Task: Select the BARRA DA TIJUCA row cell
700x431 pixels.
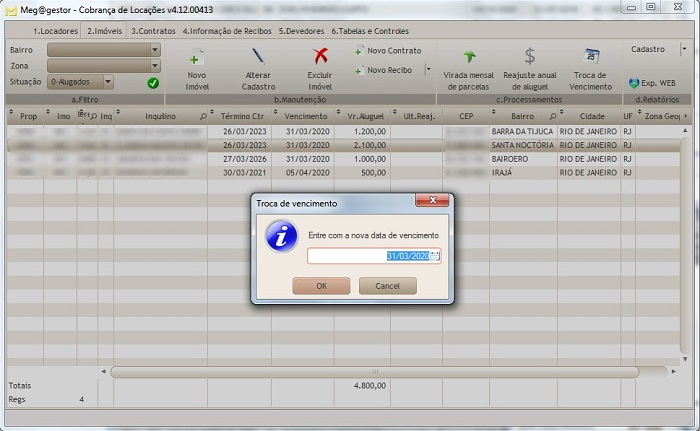Action: (522, 131)
